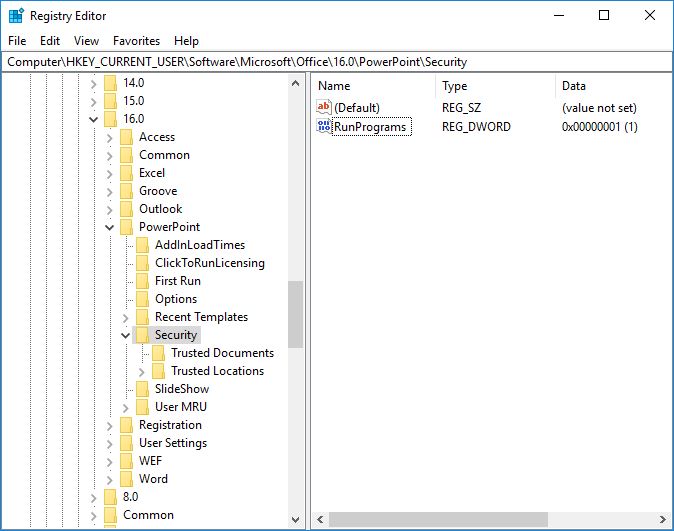
Task: Collapse the 16.0 key
Action: [93, 119]
